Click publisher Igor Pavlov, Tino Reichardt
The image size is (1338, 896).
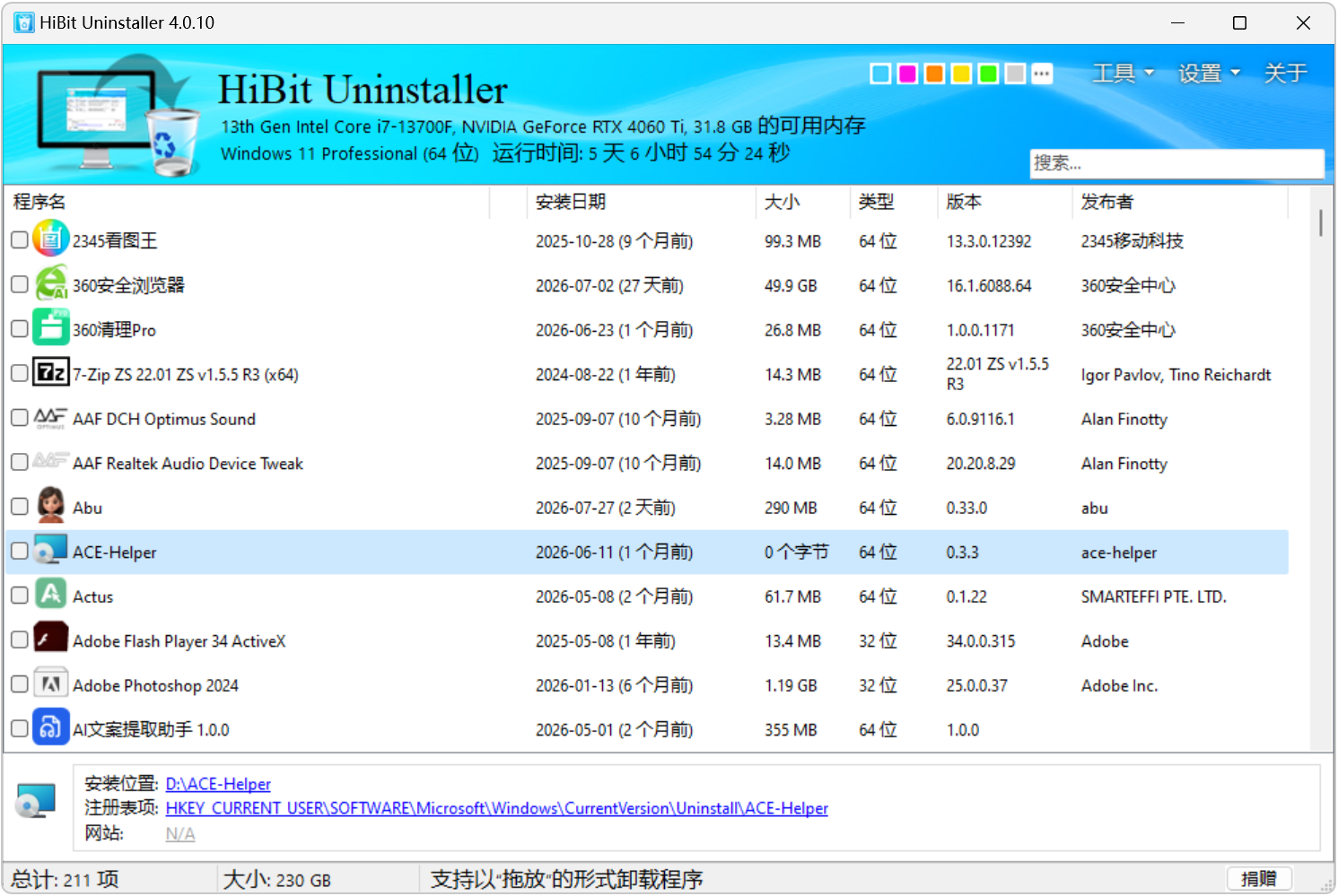(x=1176, y=375)
